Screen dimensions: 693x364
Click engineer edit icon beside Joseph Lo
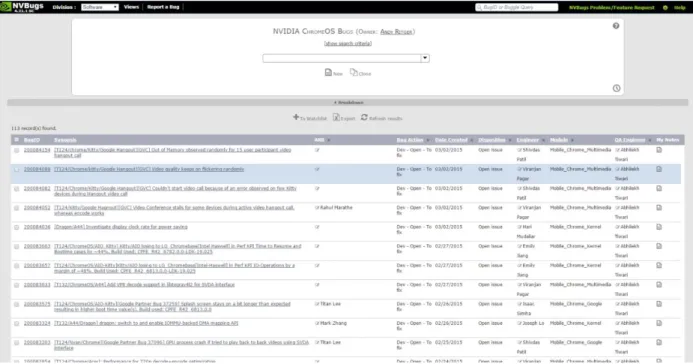click(x=519, y=323)
